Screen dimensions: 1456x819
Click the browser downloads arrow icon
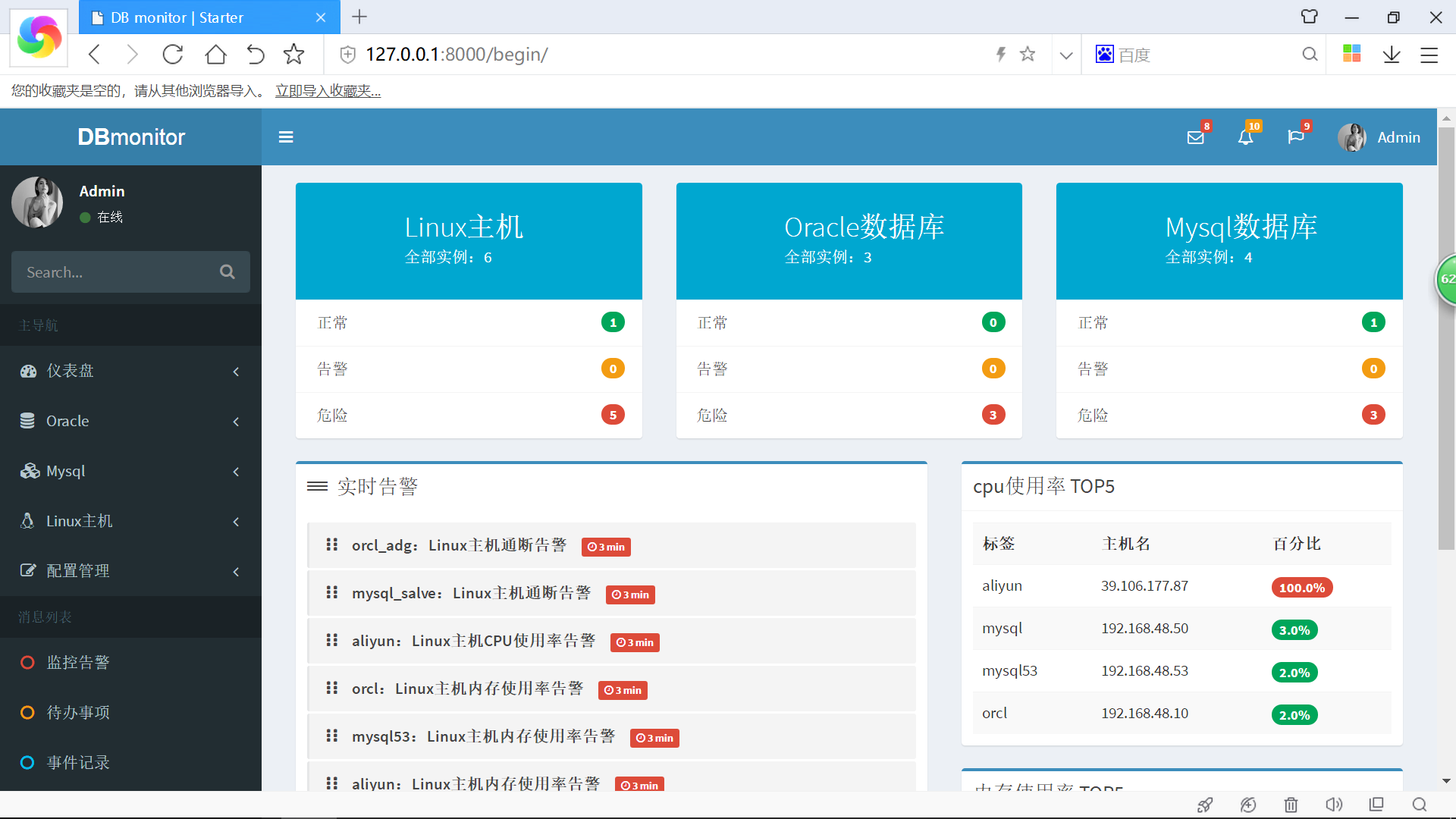[1392, 55]
